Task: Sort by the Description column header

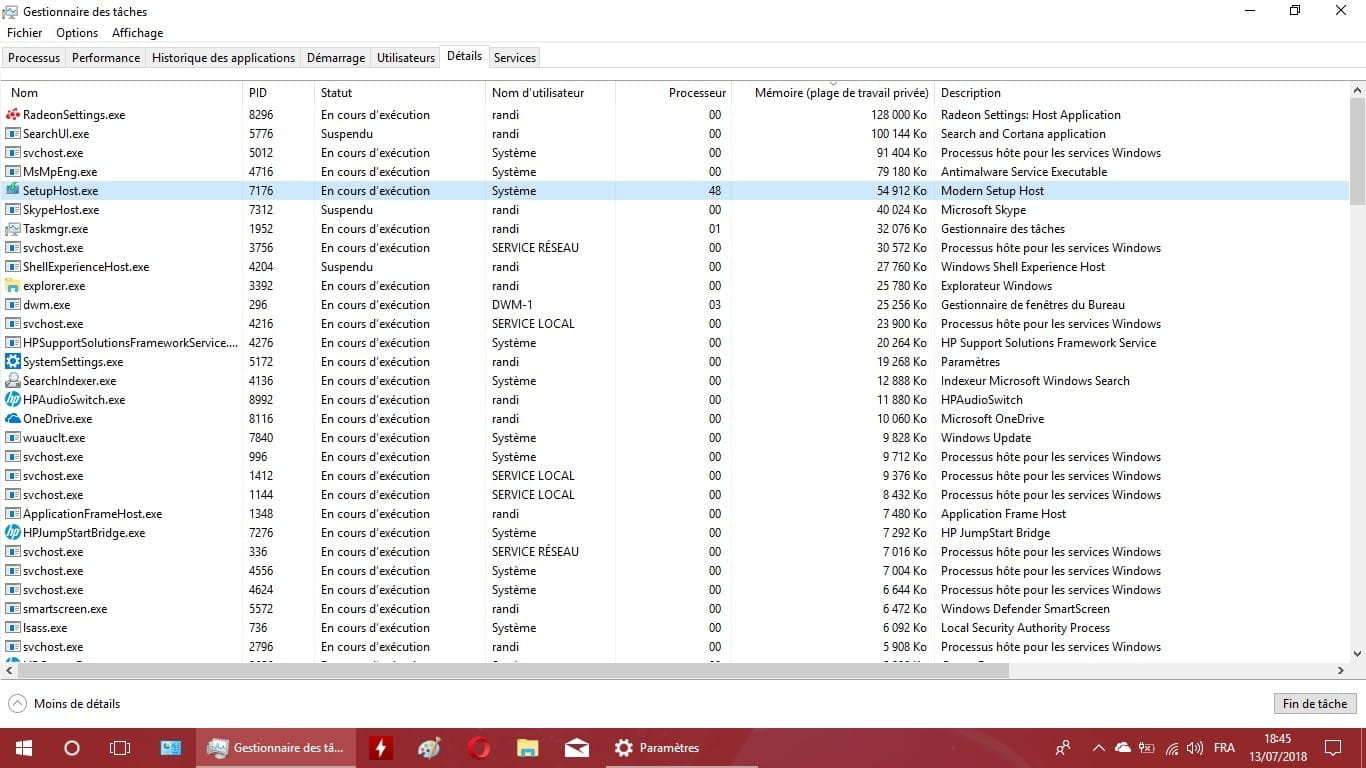Action: click(1142, 93)
